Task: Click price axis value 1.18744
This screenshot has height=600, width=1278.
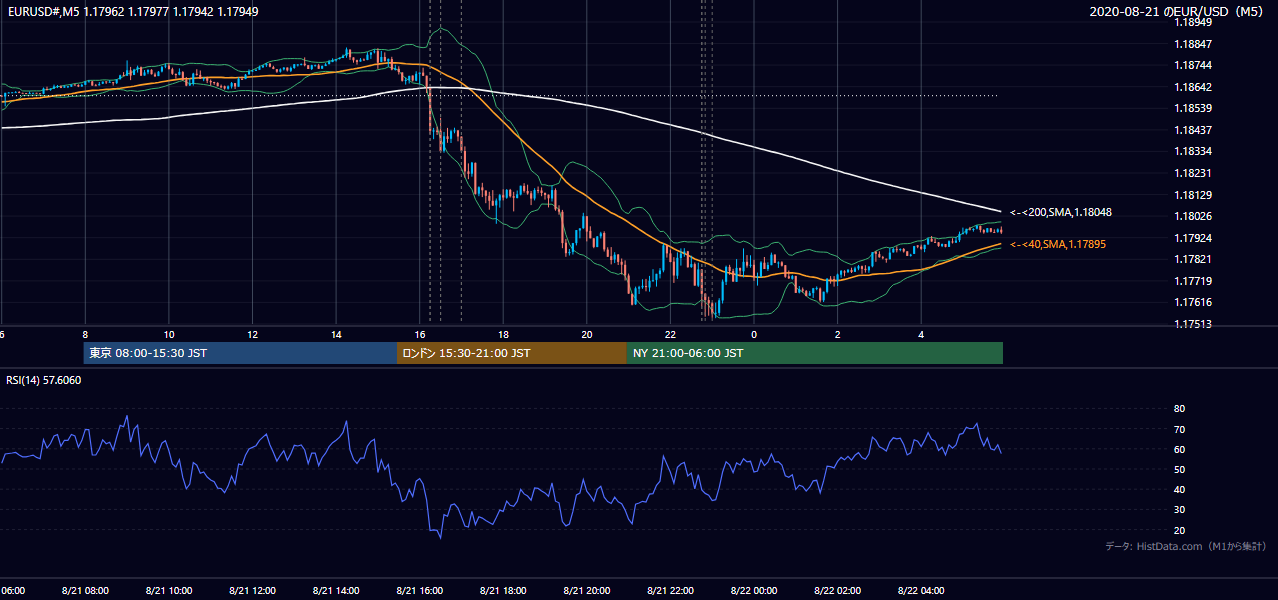Action: (x=1193, y=65)
